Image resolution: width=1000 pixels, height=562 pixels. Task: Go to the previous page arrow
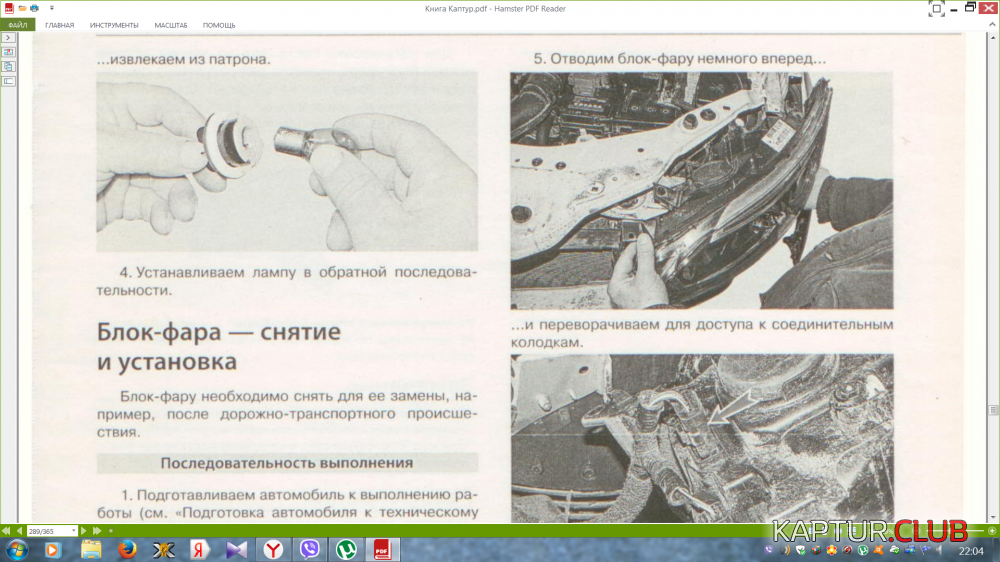pyautogui.click(x=19, y=531)
